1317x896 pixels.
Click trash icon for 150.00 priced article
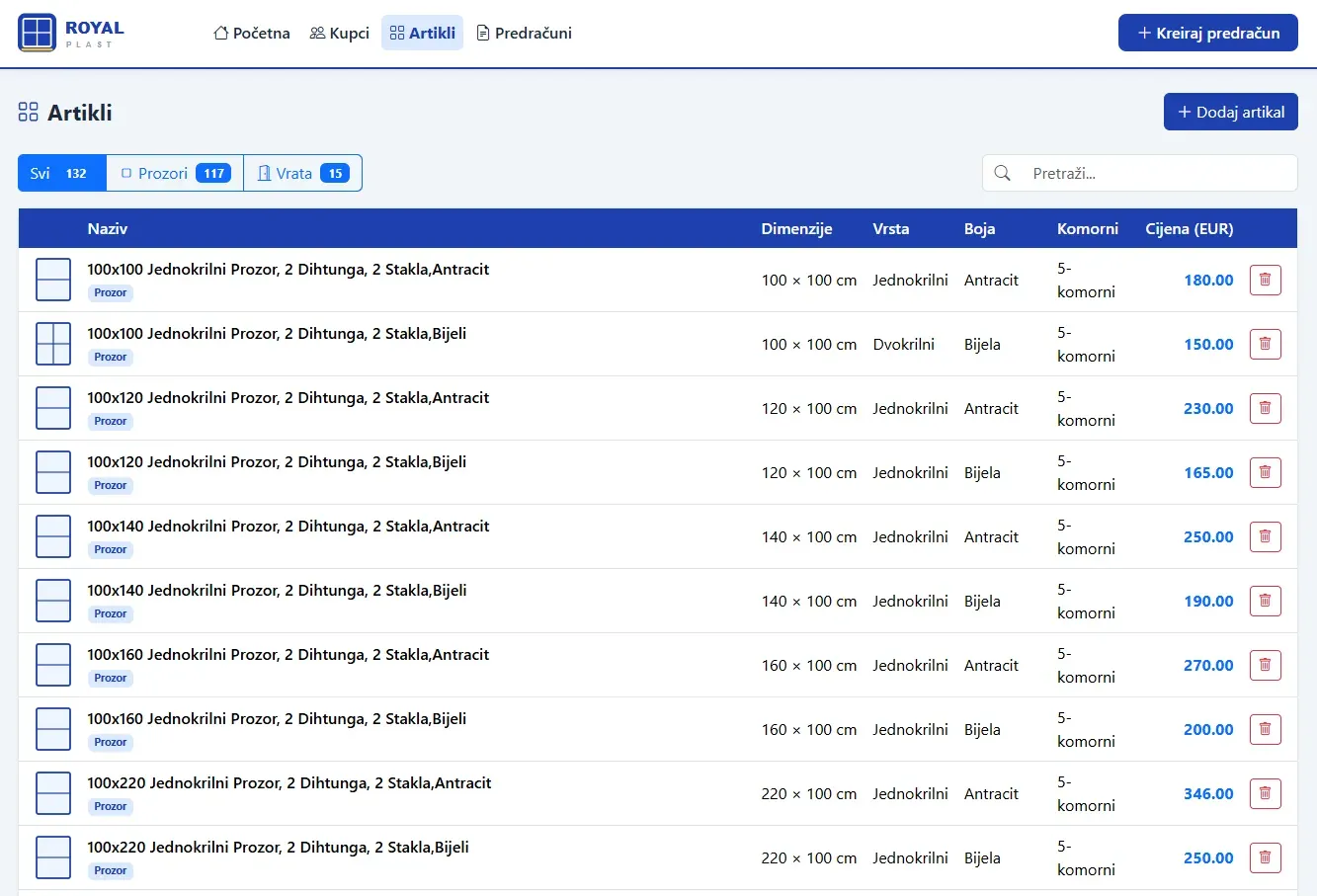1265,344
